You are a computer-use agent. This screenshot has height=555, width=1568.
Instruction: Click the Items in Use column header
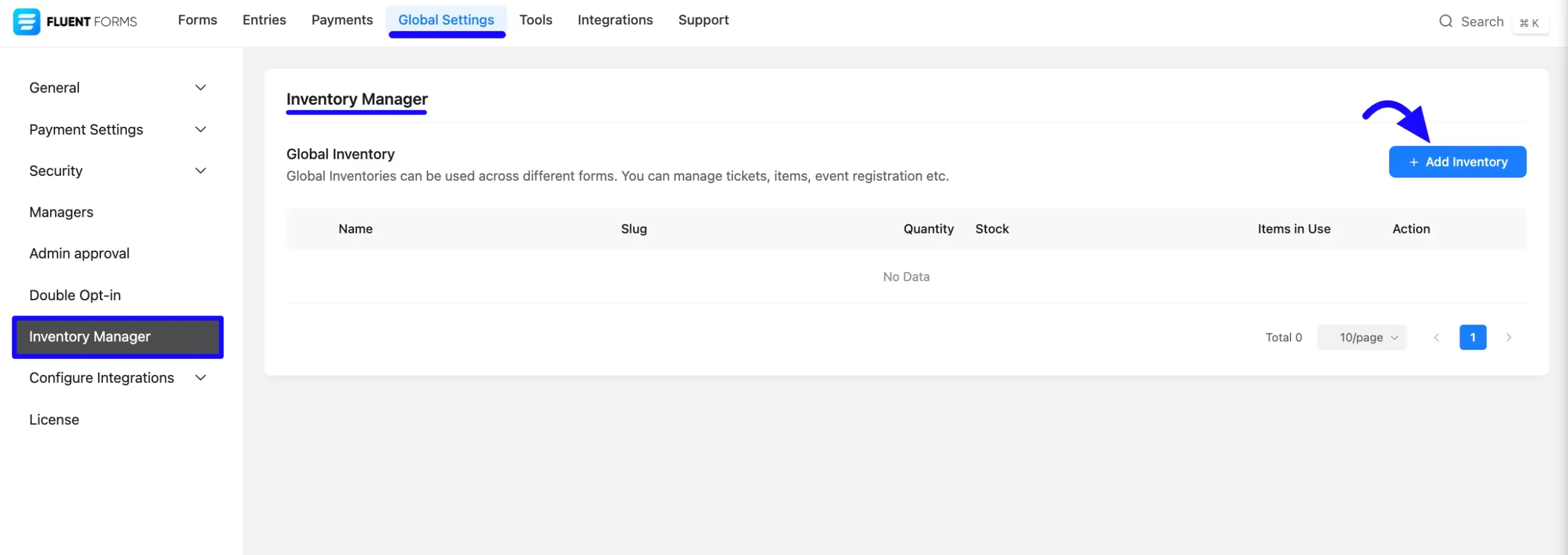[x=1294, y=228]
